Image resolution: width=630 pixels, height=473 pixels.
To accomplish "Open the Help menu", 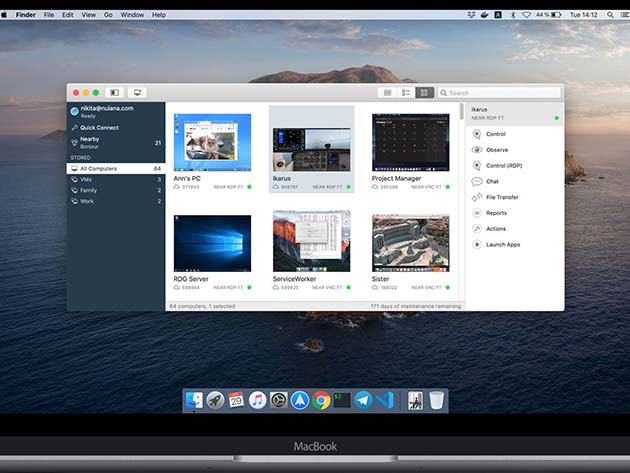I will 159,15.
